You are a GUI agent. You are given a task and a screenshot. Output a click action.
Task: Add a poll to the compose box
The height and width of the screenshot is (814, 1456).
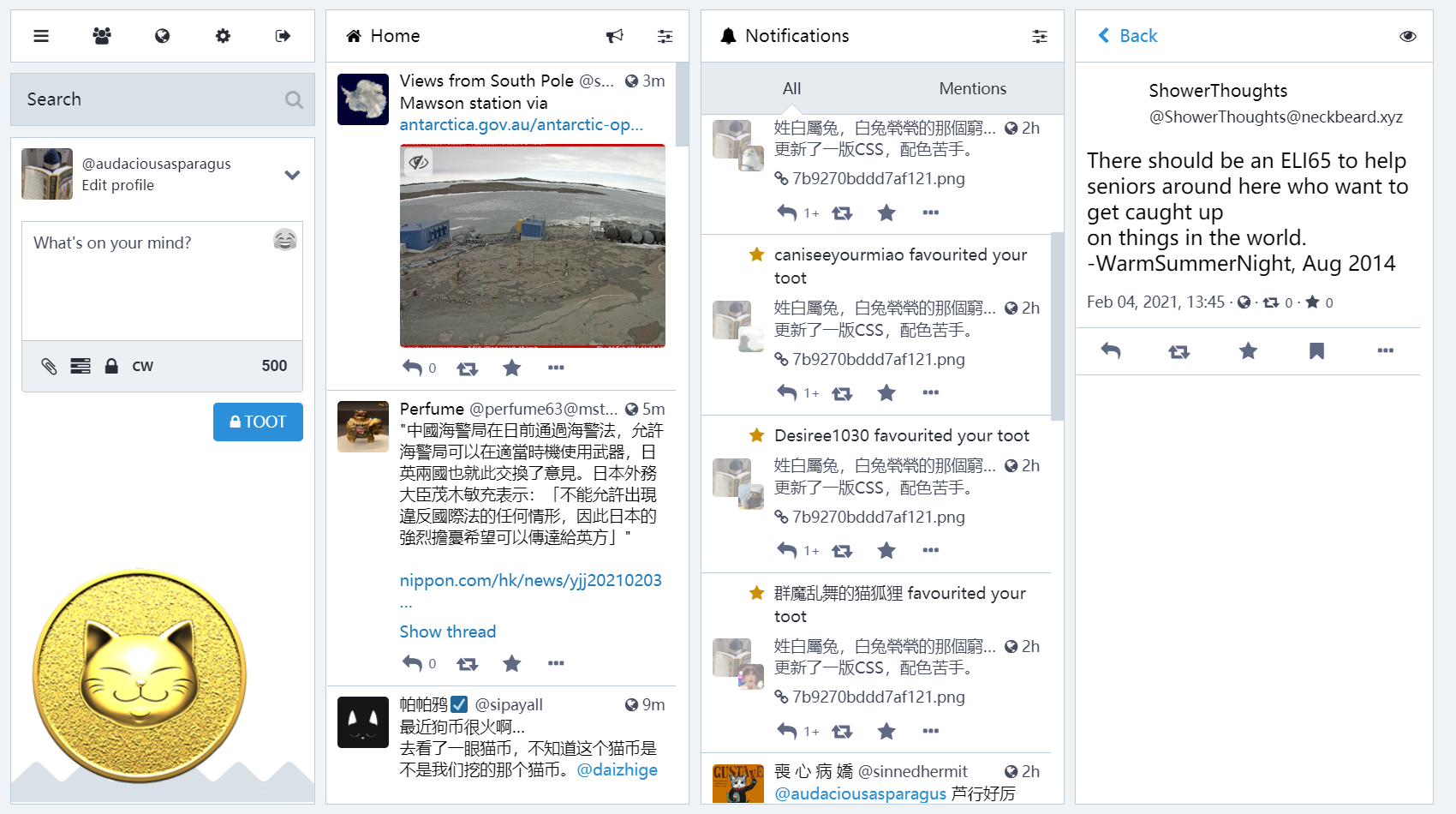coord(81,366)
